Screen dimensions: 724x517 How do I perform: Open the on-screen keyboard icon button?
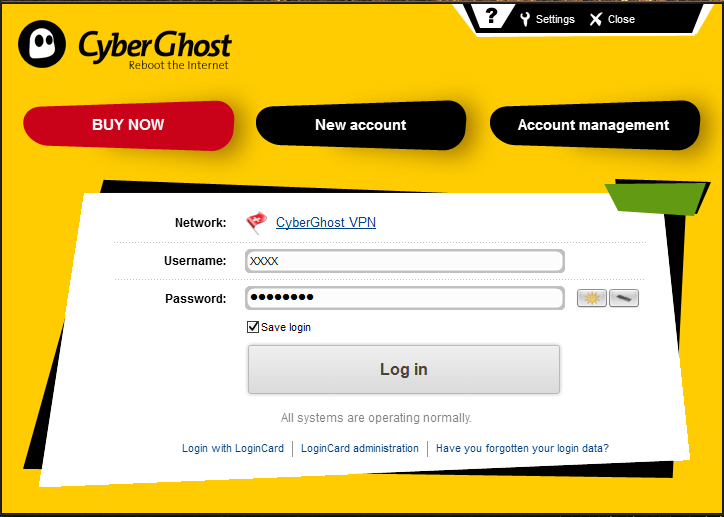pos(624,298)
